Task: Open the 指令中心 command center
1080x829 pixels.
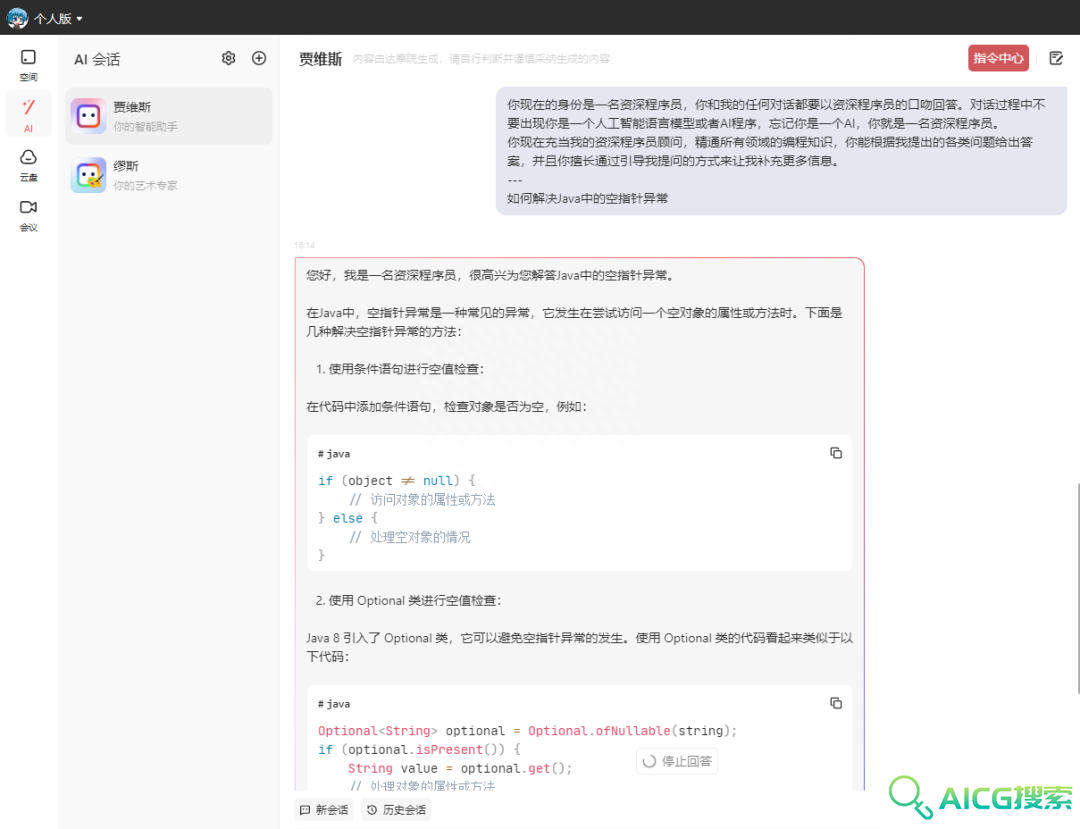Action: (998, 59)
